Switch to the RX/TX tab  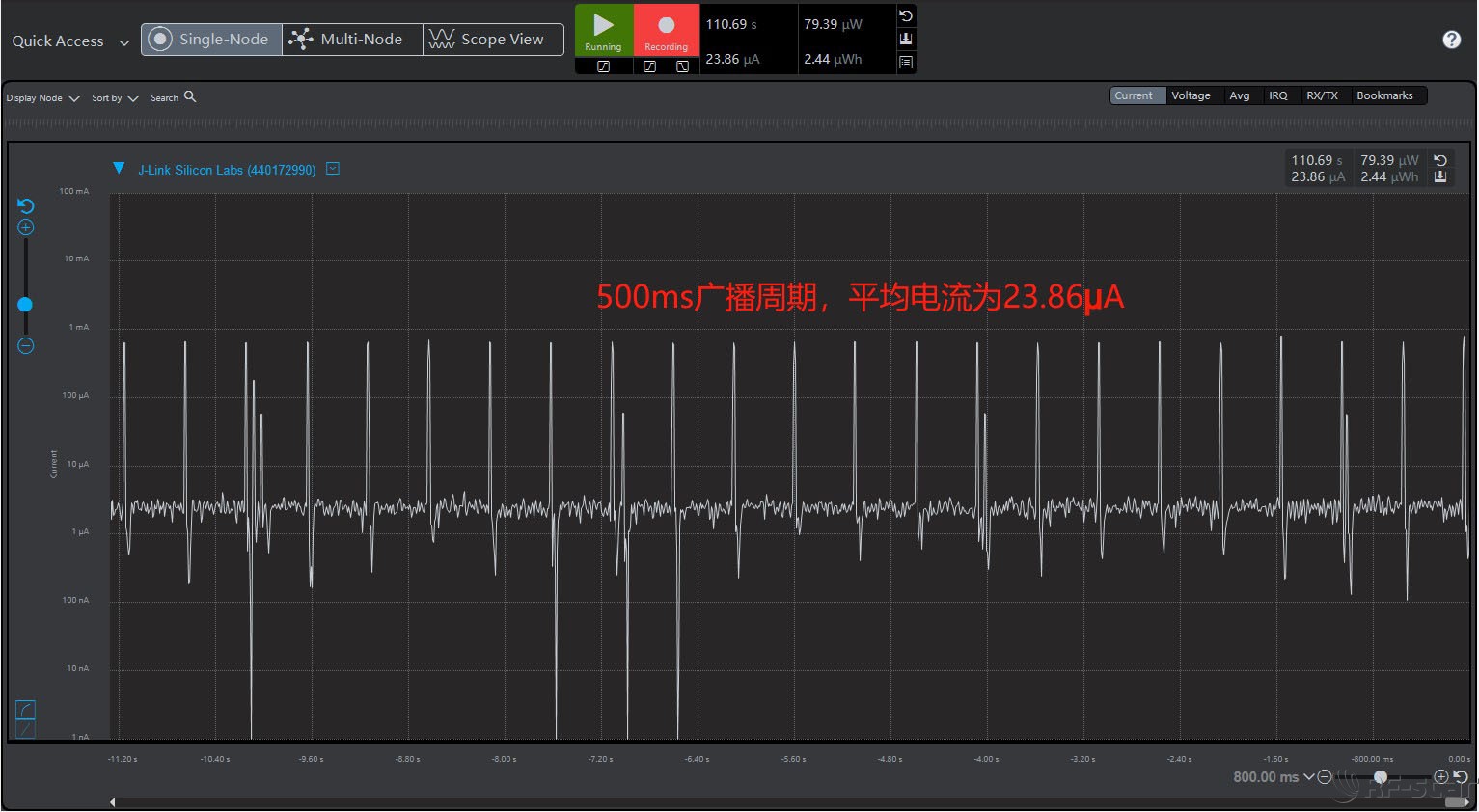1321,95
